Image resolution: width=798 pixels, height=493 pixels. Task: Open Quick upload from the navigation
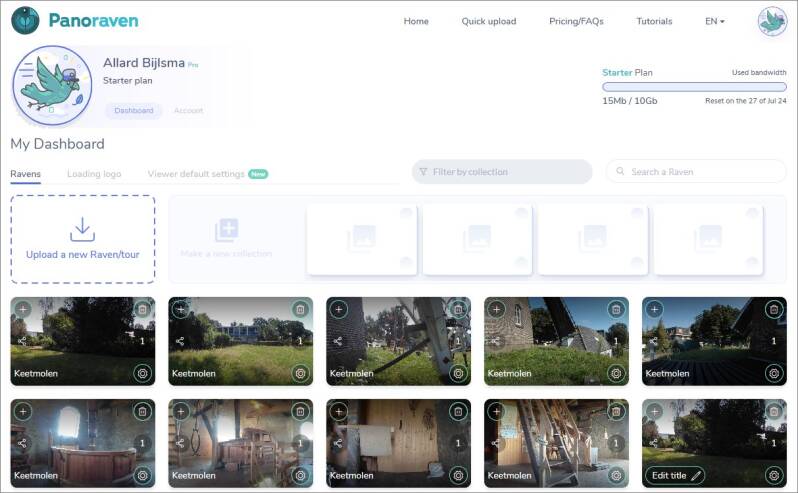pyautogui.click(x=489, y=21)
